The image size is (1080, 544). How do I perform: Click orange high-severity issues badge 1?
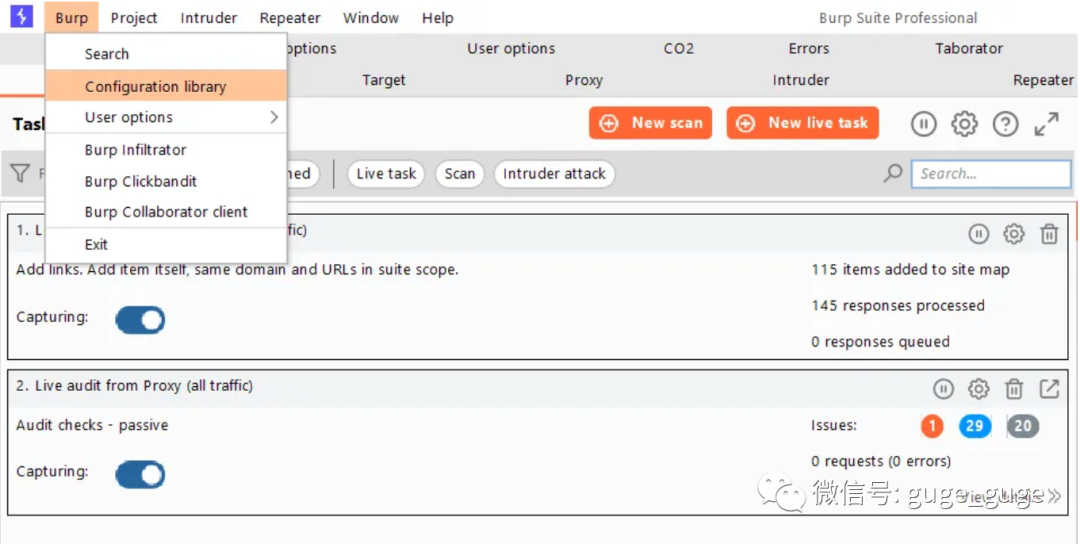(x=932, y=426)
